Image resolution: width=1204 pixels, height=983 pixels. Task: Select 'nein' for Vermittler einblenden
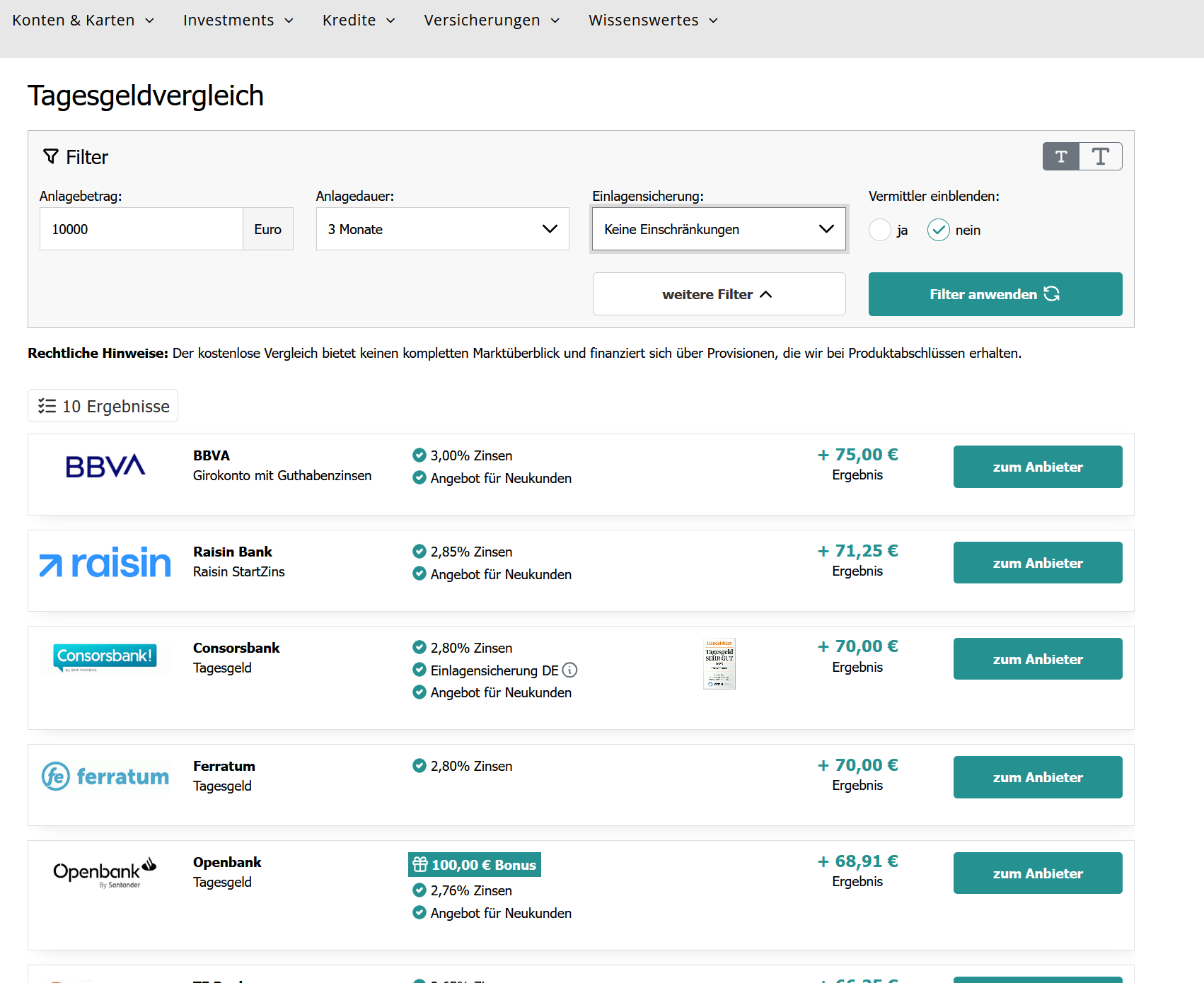tap(938, 230)
